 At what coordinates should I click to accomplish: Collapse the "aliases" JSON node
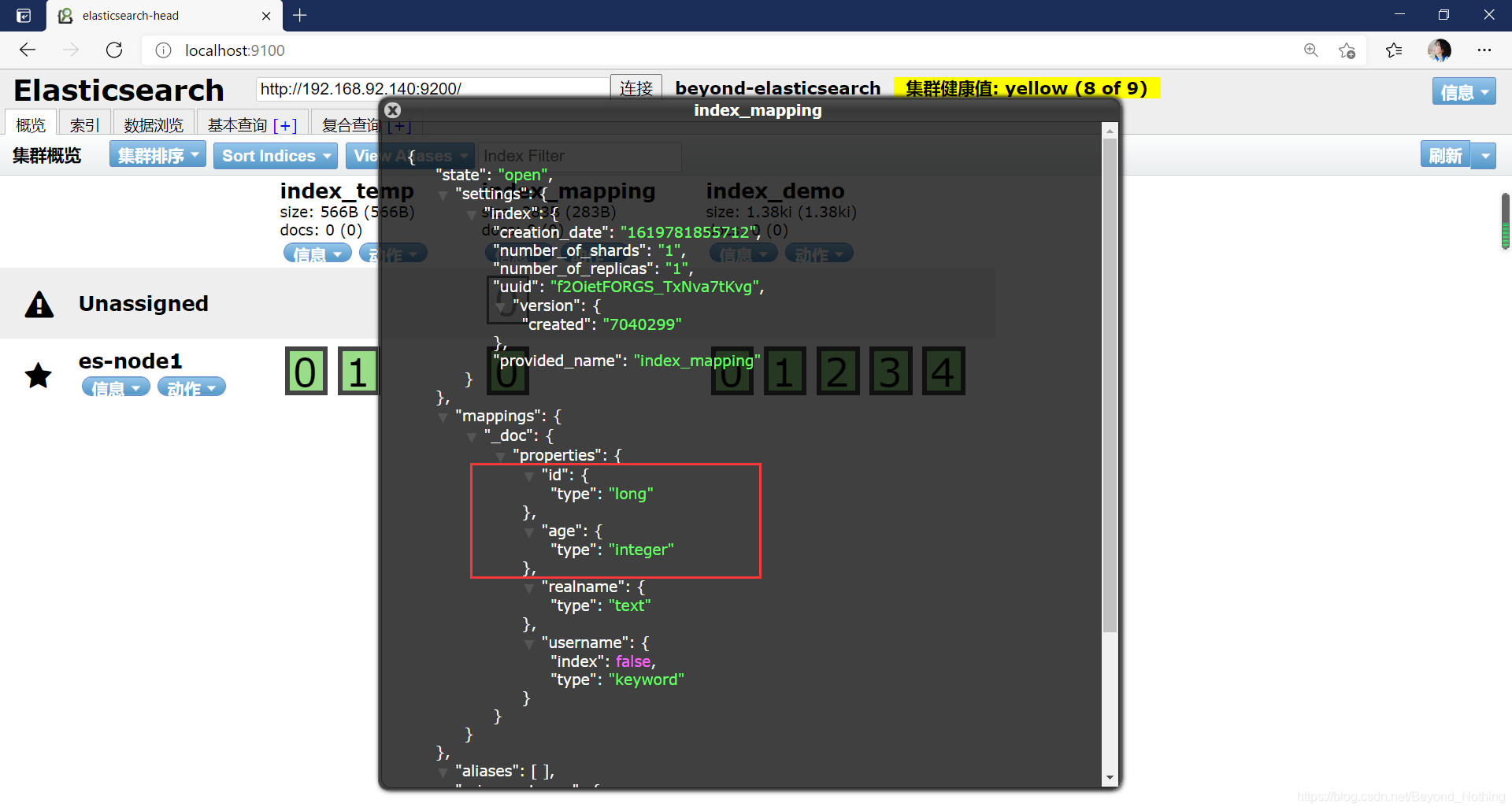click(x=443, y=772)
